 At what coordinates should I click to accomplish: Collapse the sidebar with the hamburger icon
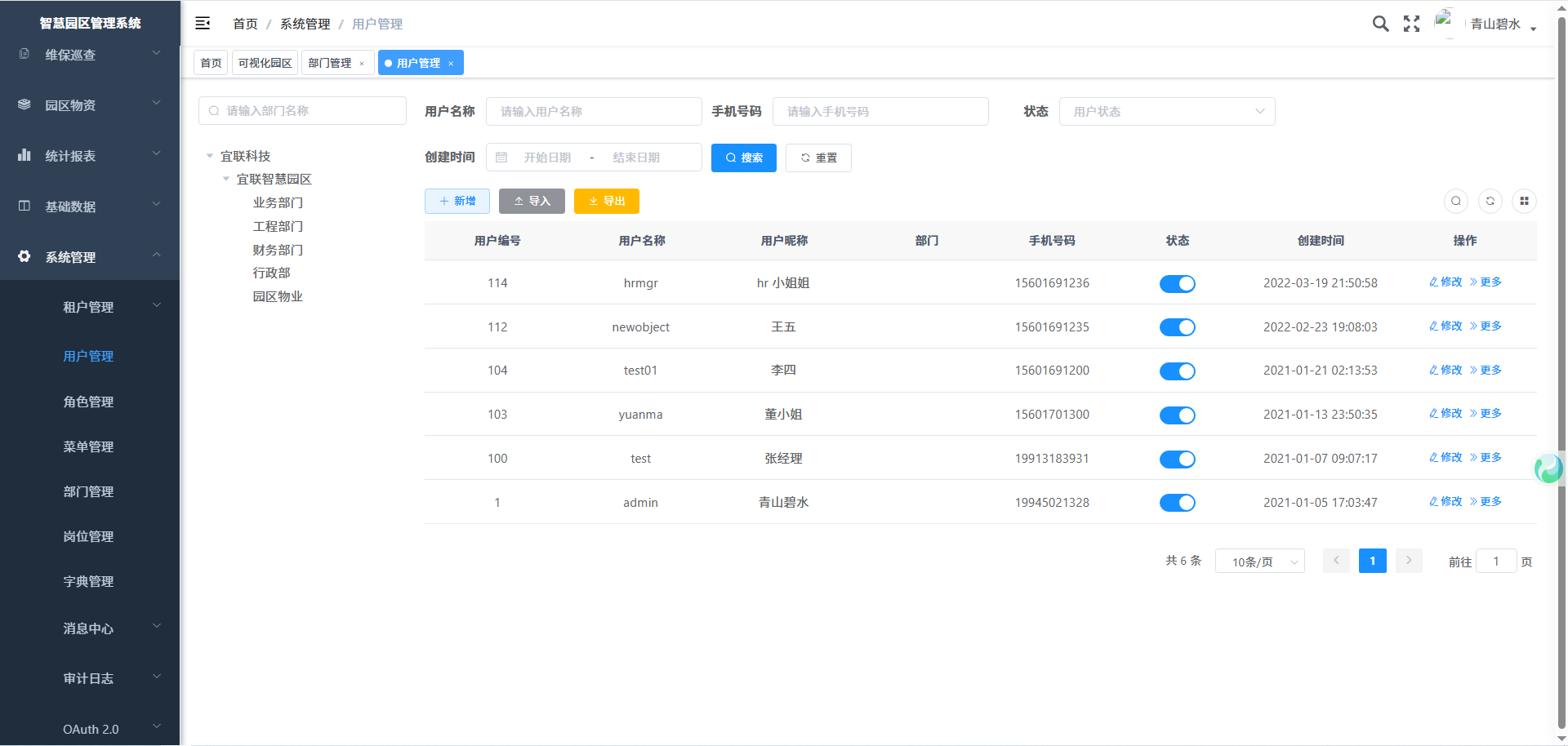click(203, 24)
